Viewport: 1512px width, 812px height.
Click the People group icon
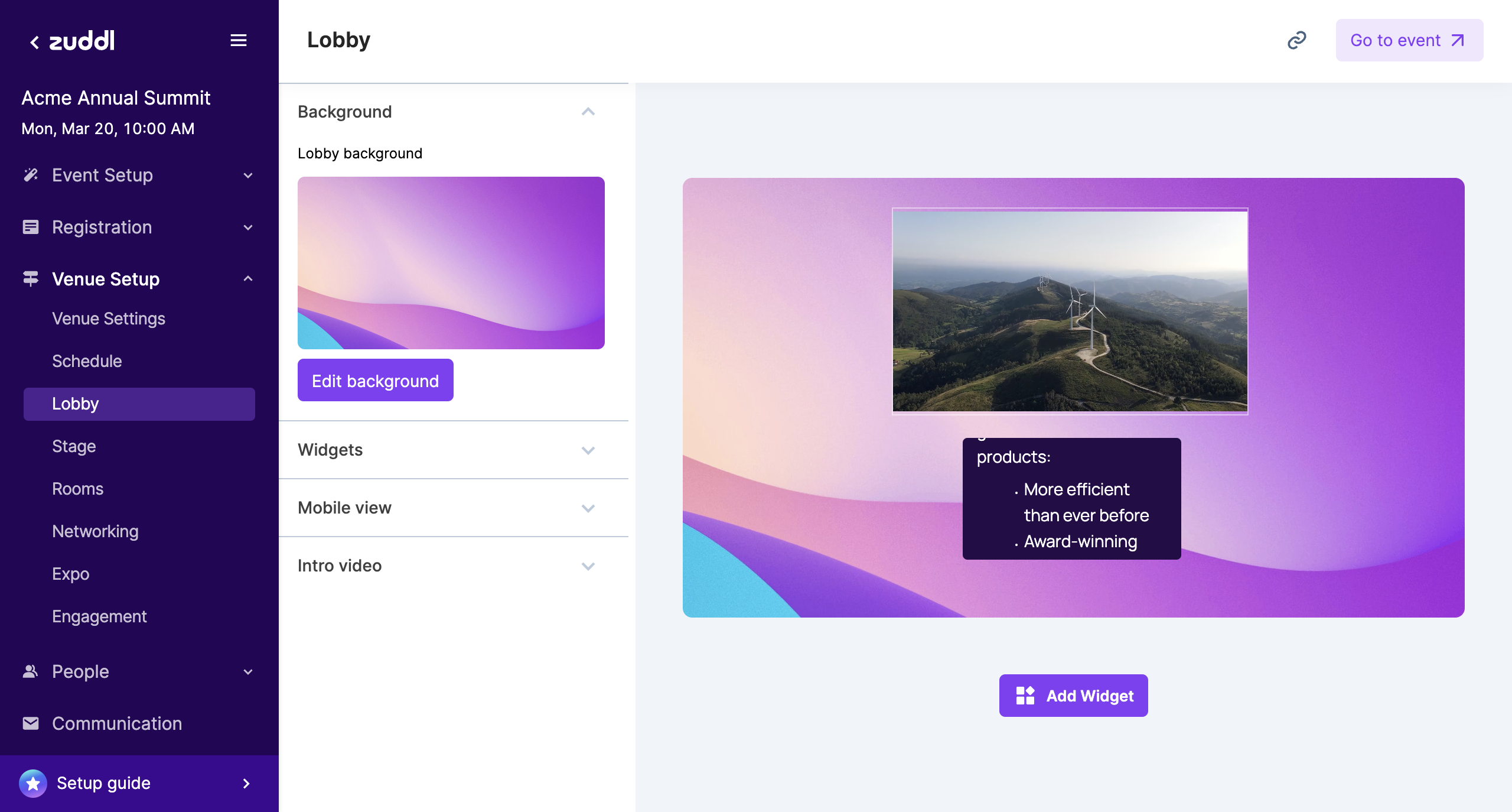31,671
